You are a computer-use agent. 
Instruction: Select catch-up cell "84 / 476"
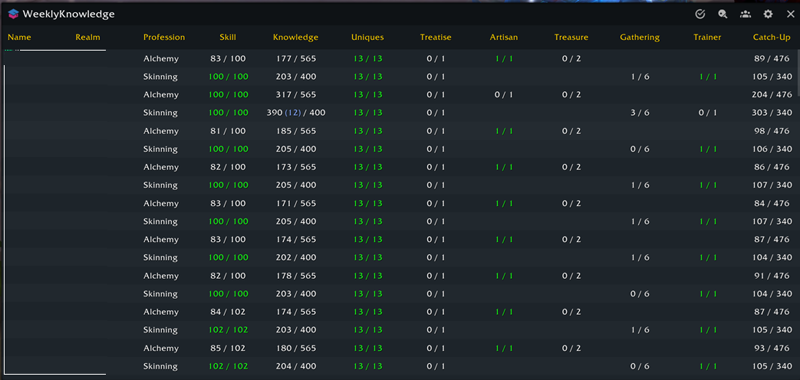tap(772, 204)
